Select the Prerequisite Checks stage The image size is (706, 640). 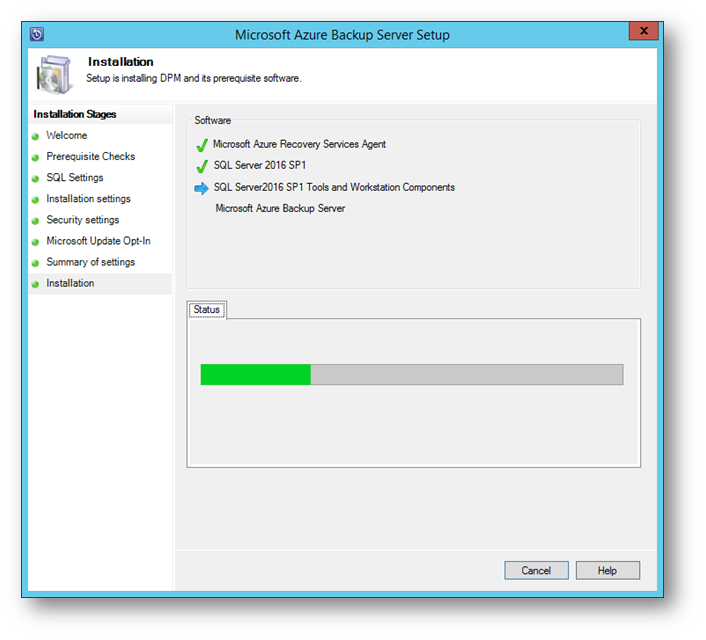pos(91,156)
